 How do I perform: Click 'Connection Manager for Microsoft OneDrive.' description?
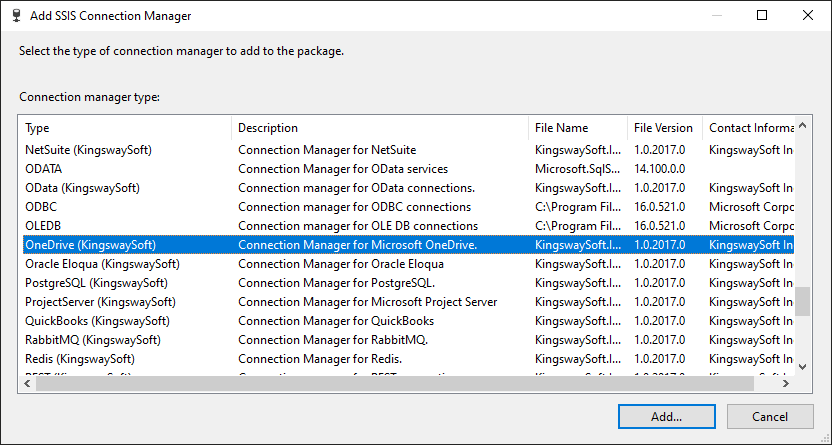coord(358,245)
